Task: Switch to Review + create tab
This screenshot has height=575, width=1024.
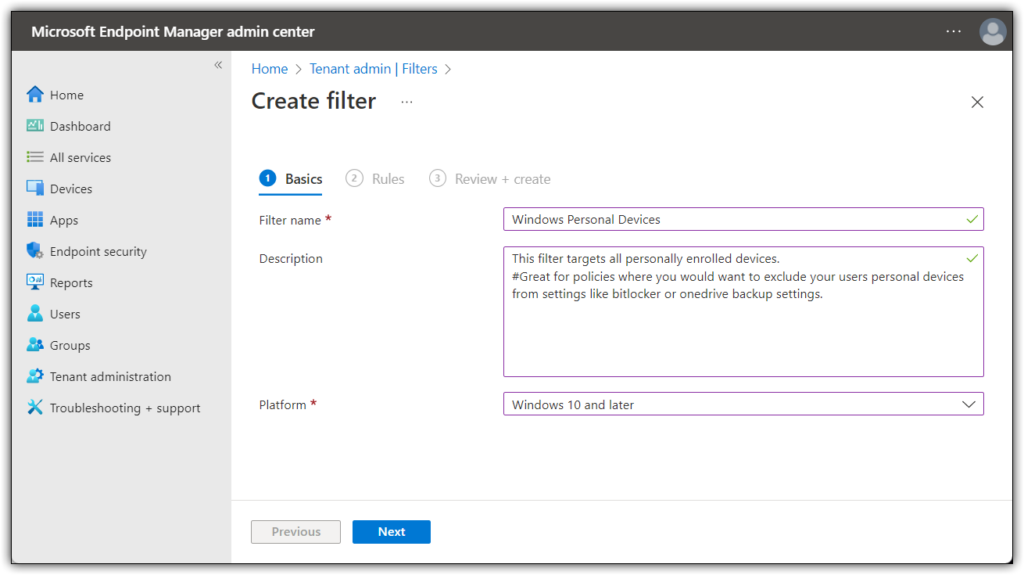Action: [x=490, y=179]
